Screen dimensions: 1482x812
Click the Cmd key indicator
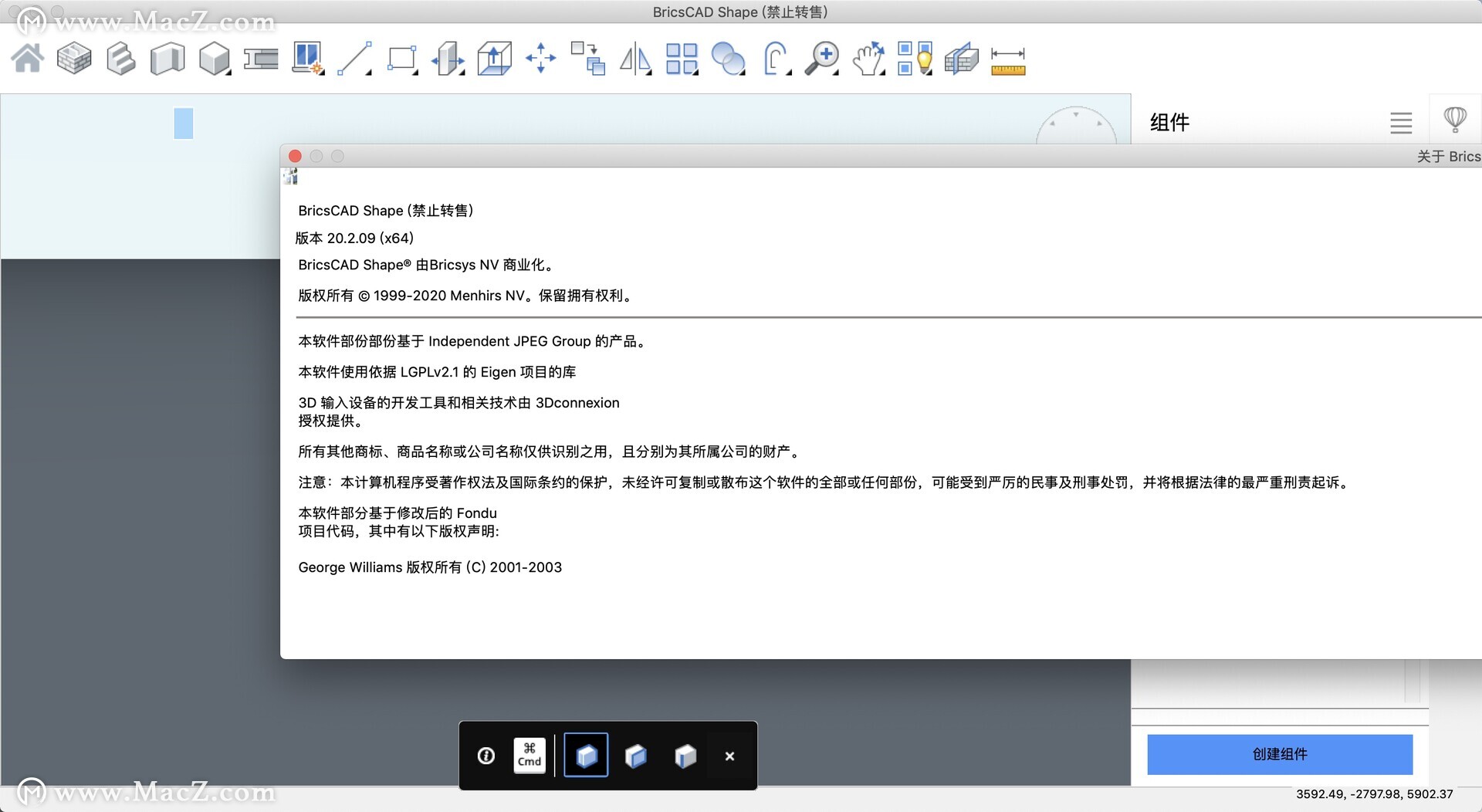coord(530,755)
